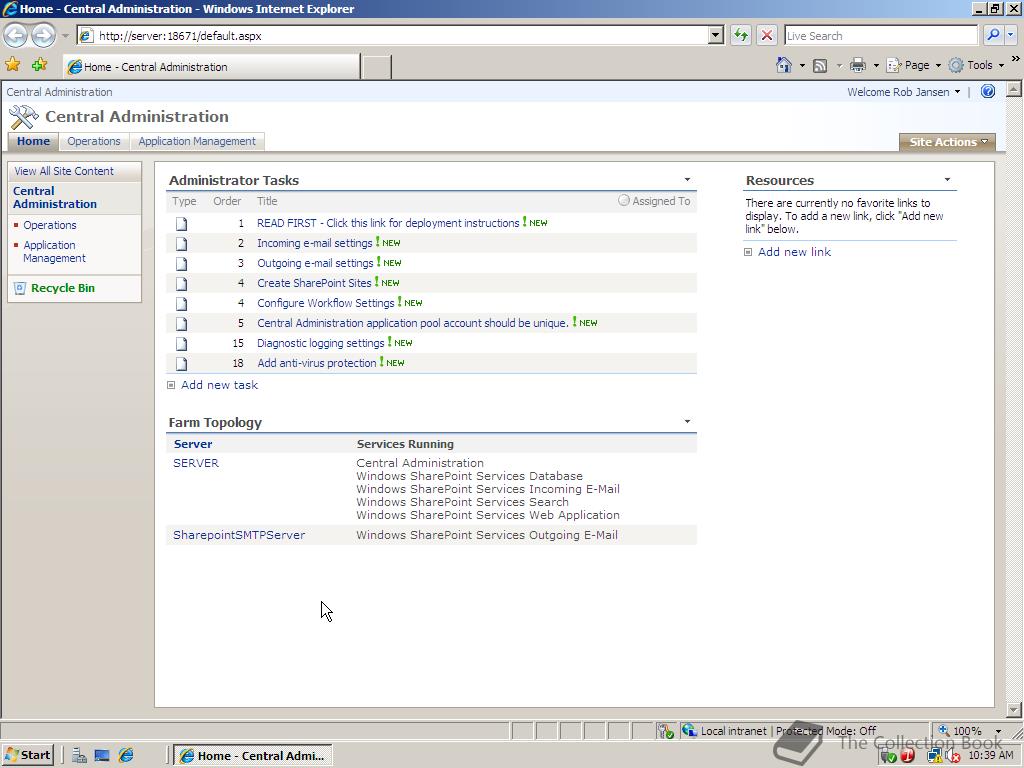Switch to the Home tab
Image resolution: width=1024 pixels, height=768 pixels.
tap(33, 141)
